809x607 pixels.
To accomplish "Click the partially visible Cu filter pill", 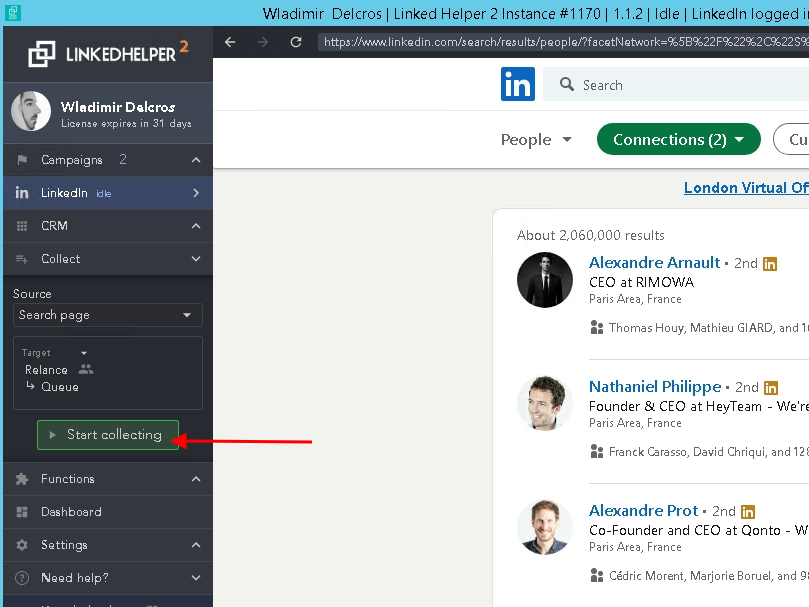I will pos(791,139).
